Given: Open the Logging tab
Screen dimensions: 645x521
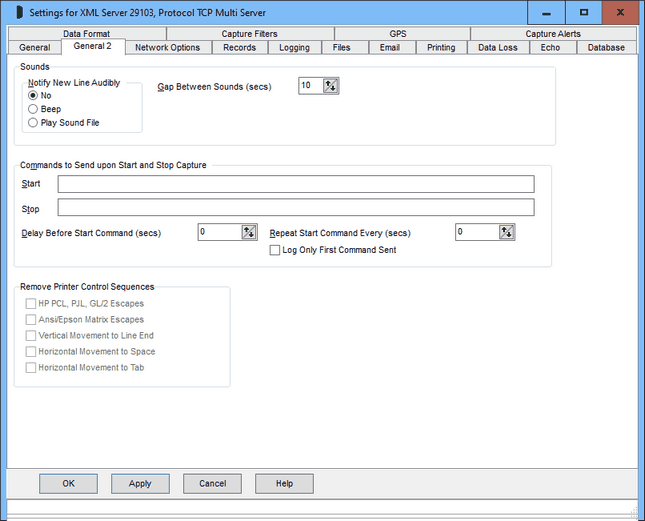Looking at the screenshot, I should coord(294,47).
